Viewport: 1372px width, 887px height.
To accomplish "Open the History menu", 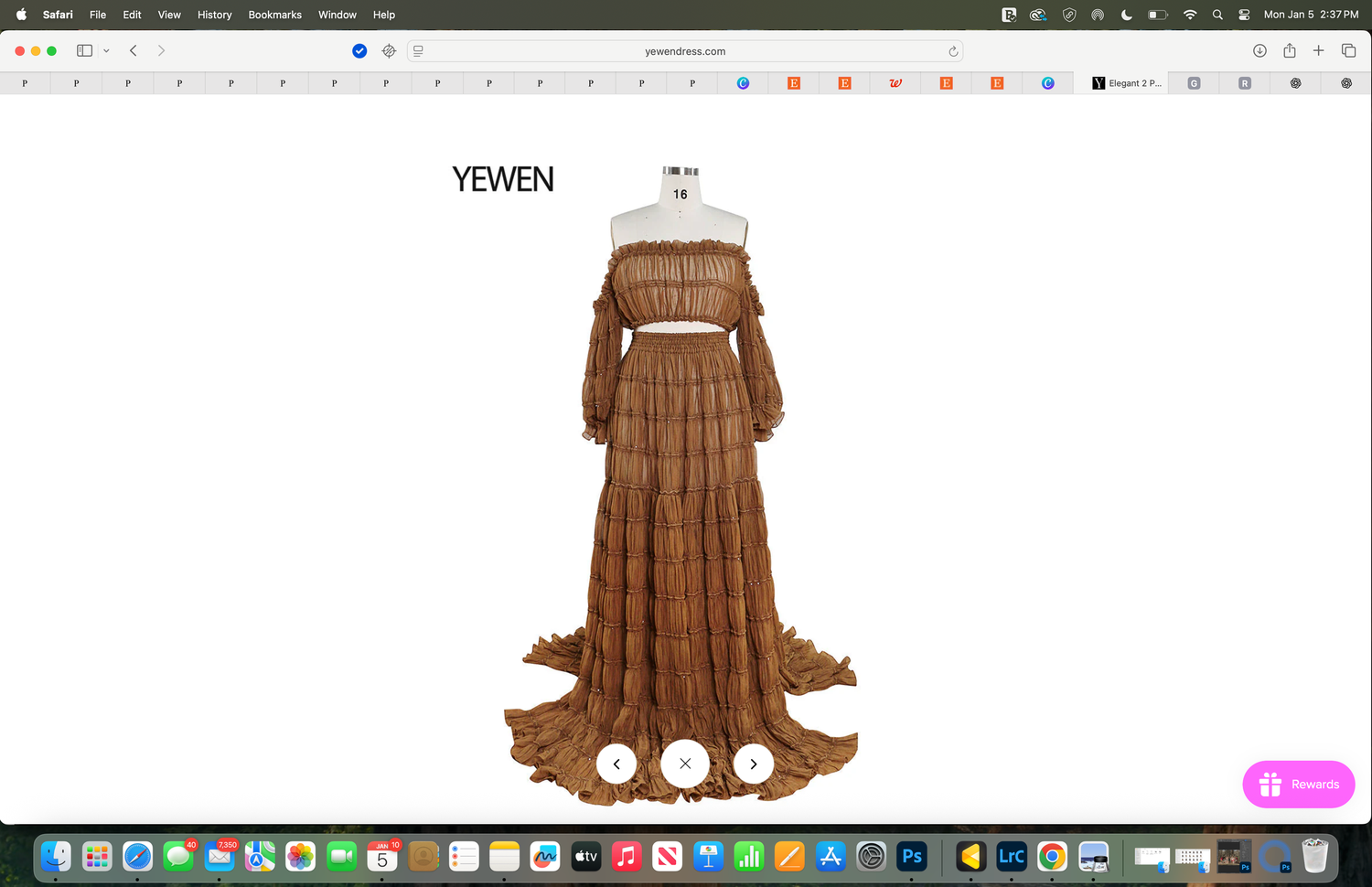I will (215, 15).
